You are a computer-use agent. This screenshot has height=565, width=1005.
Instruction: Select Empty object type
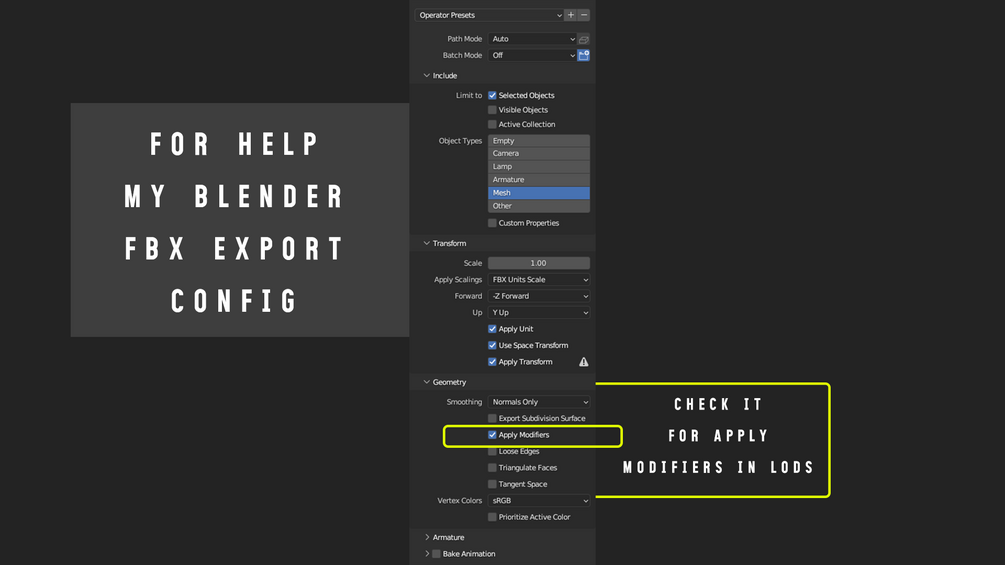pyautogui.click(x=539, y=141)
